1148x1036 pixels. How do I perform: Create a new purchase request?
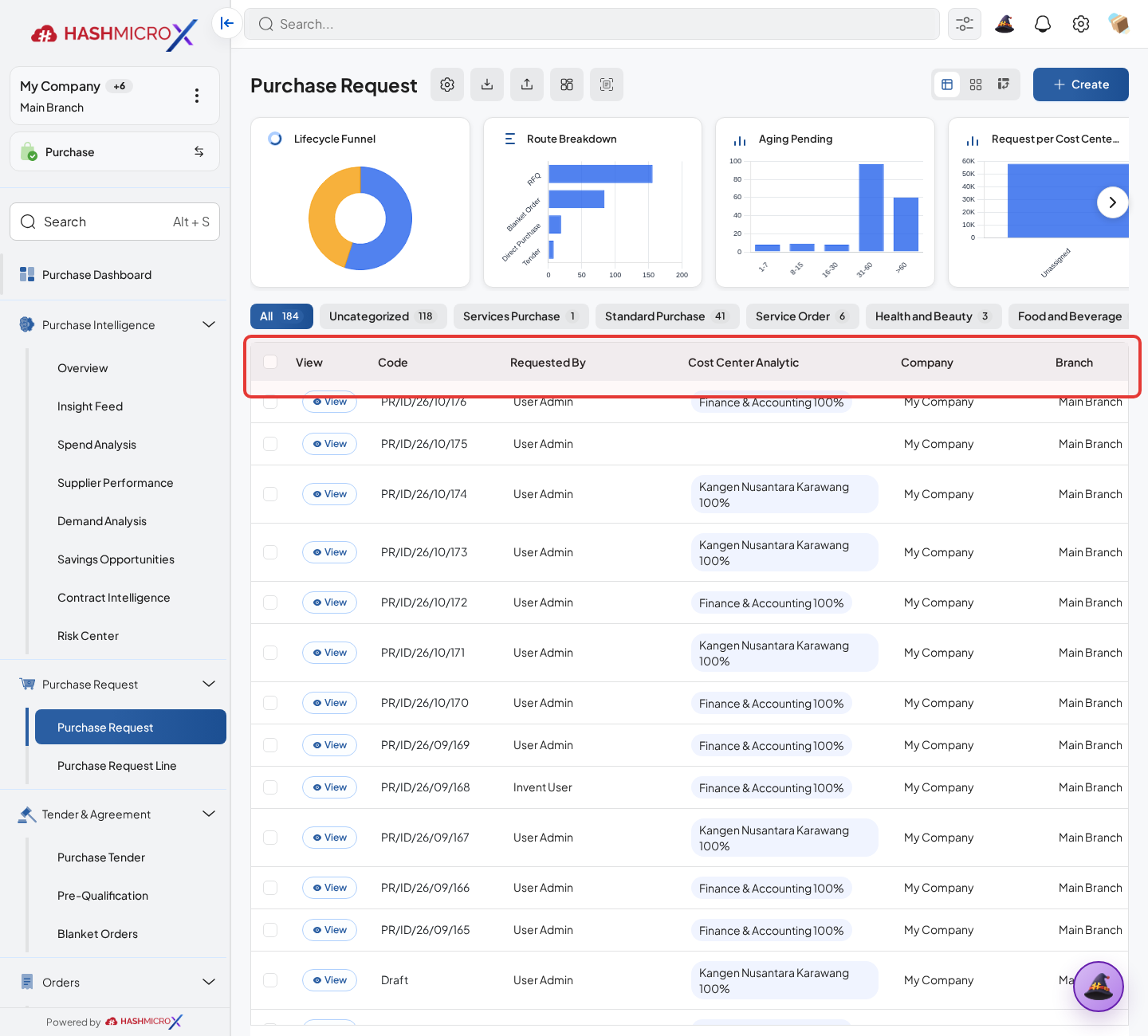coord(1081,84)
